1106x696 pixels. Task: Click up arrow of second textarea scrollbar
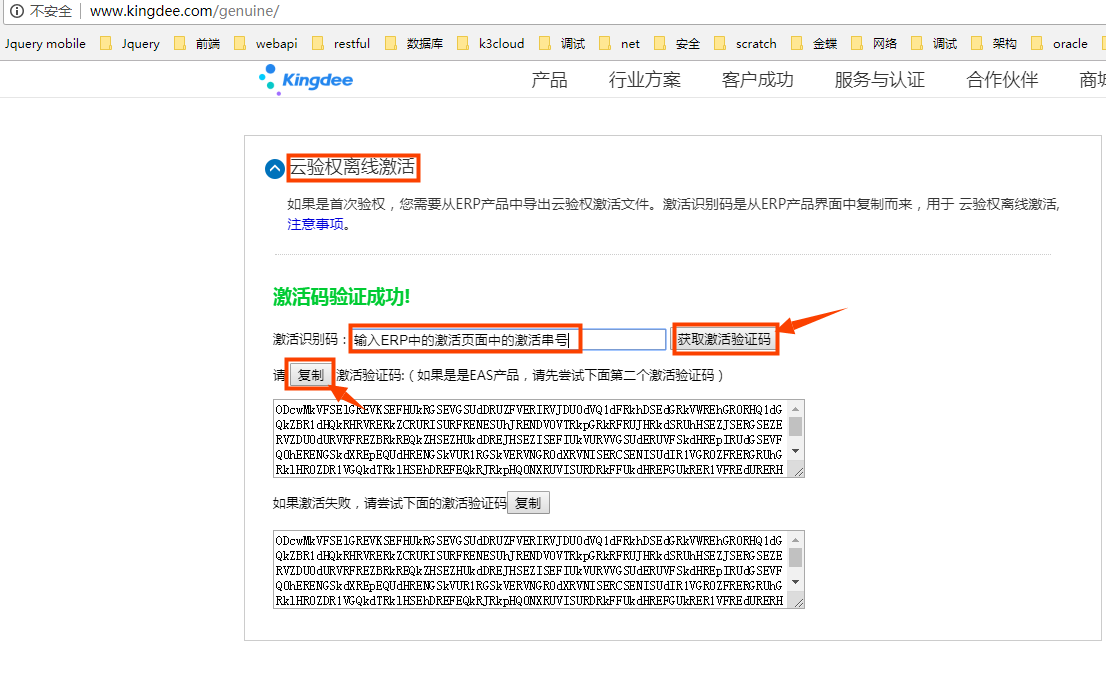pyautogui.click(x=796, y=540)
